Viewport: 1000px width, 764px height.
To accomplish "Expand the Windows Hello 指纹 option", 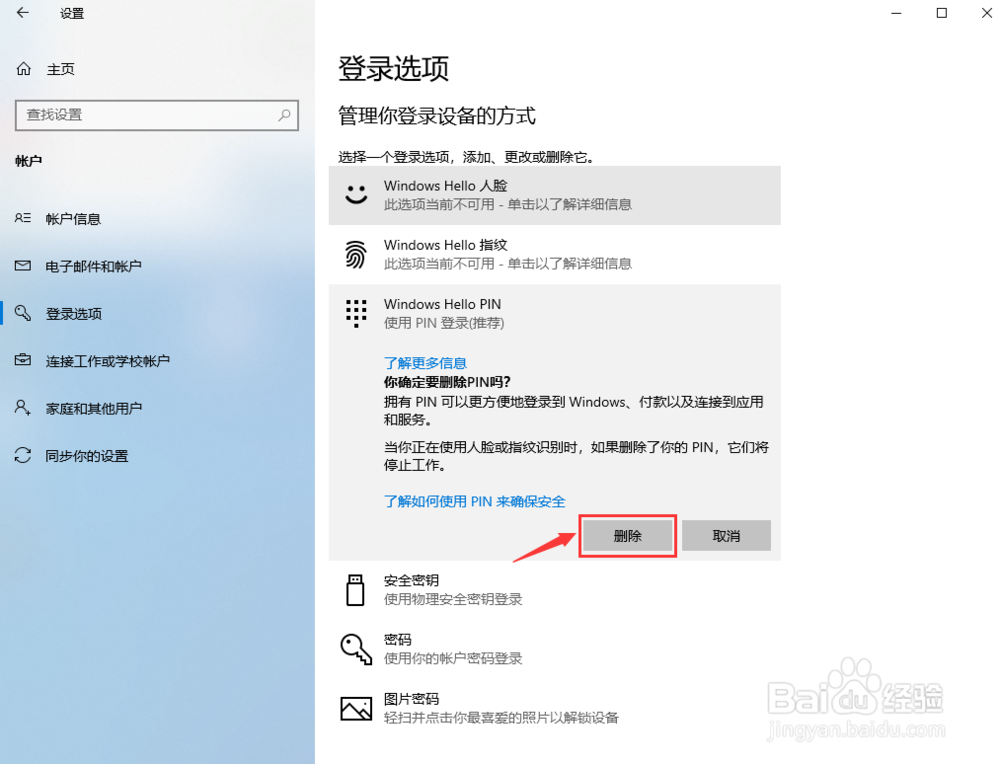I will (x=554, y=254).
